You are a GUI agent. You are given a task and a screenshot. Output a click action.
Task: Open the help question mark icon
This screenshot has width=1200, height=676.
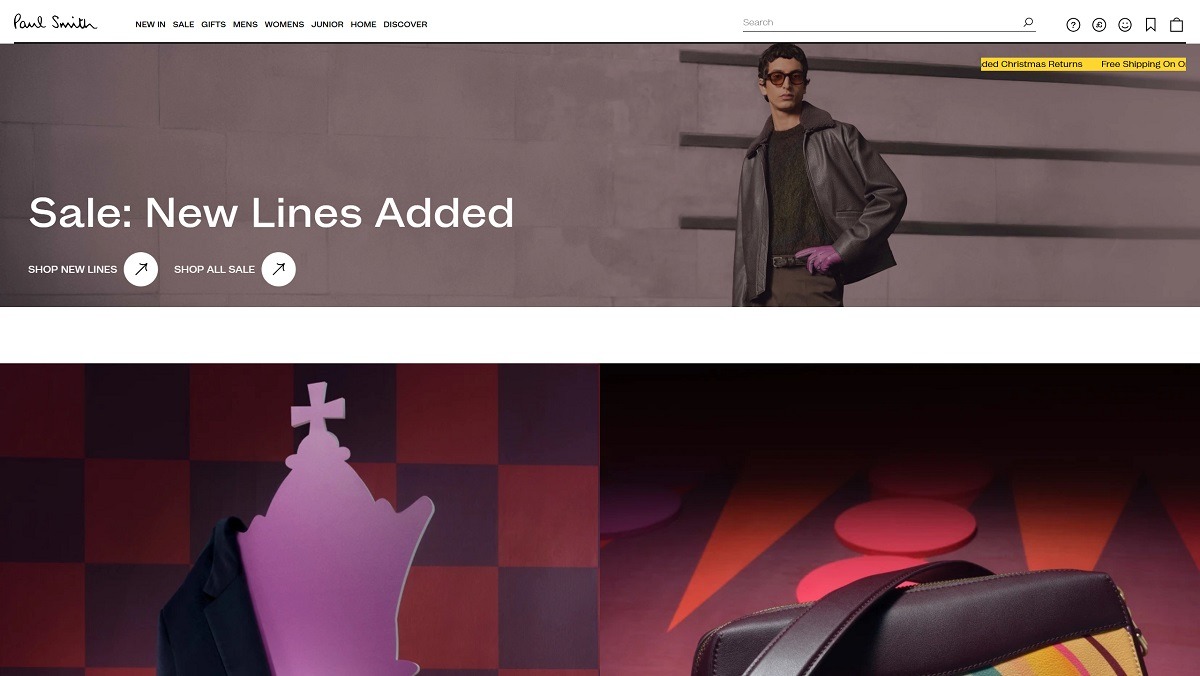pos(1073,25)
